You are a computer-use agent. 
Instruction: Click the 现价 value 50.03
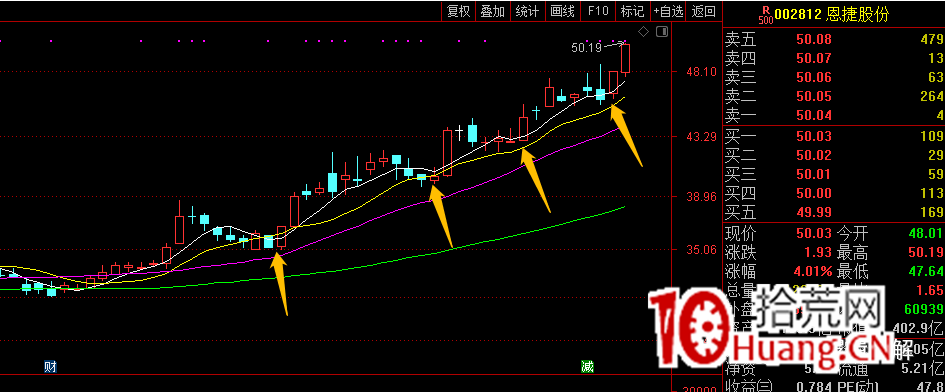pyautogui.click(x=814, y=233)
